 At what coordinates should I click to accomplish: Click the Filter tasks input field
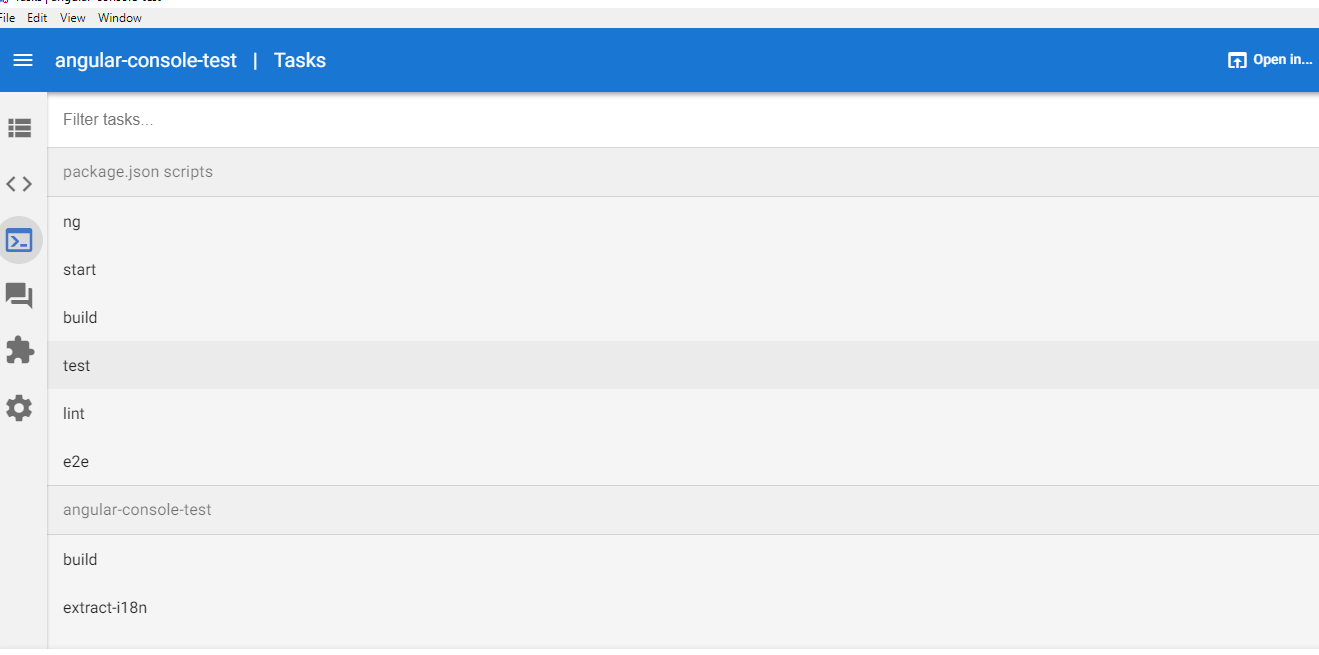(683, 120)
